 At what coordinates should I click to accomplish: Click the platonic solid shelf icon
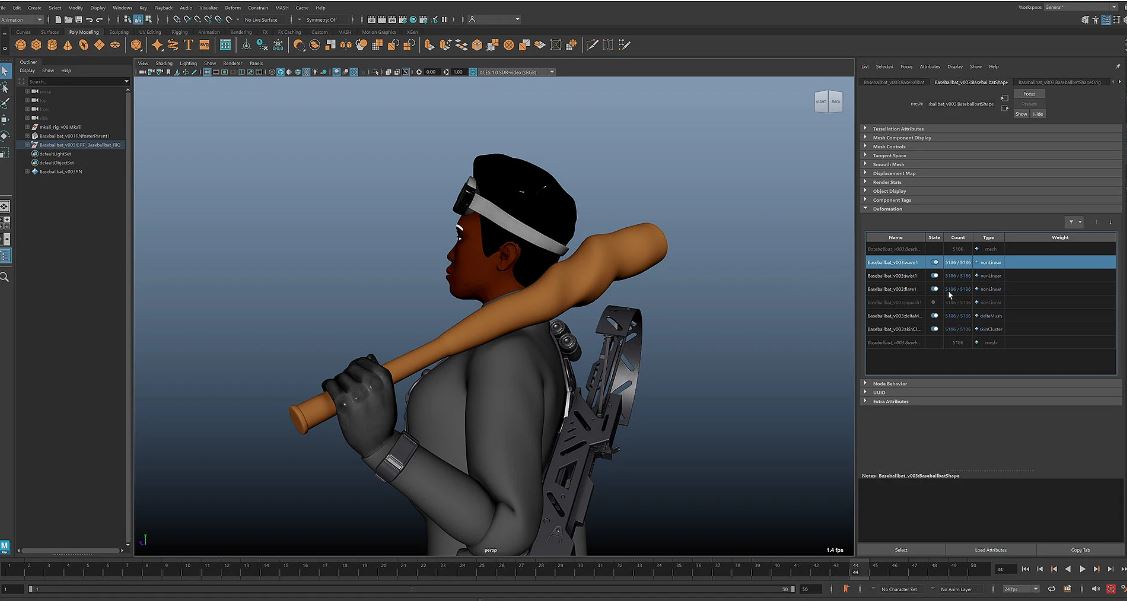(x=136, y=45)
